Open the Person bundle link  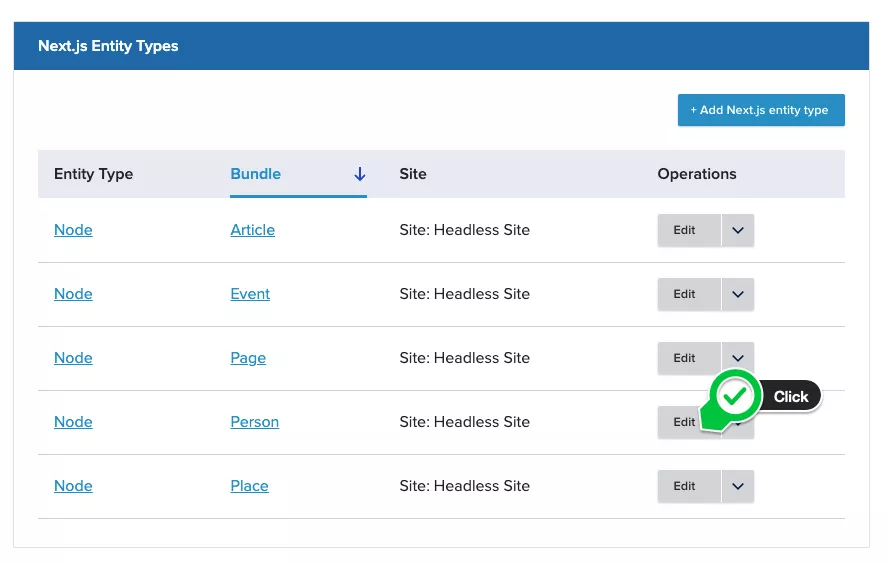click(254, 422)
